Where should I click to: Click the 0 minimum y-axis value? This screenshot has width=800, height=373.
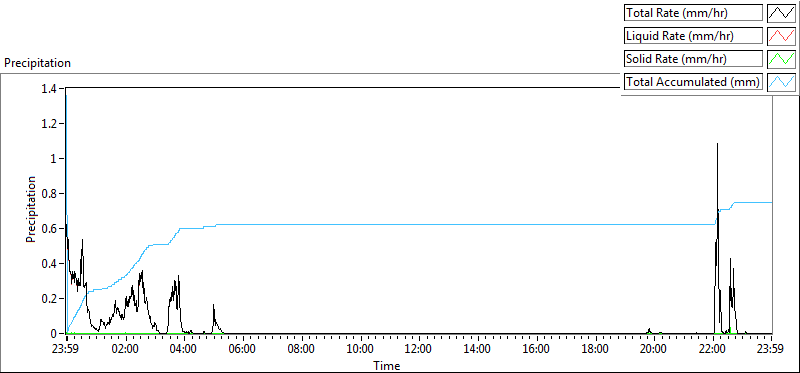pyautogui.click(x=58, y=334)
